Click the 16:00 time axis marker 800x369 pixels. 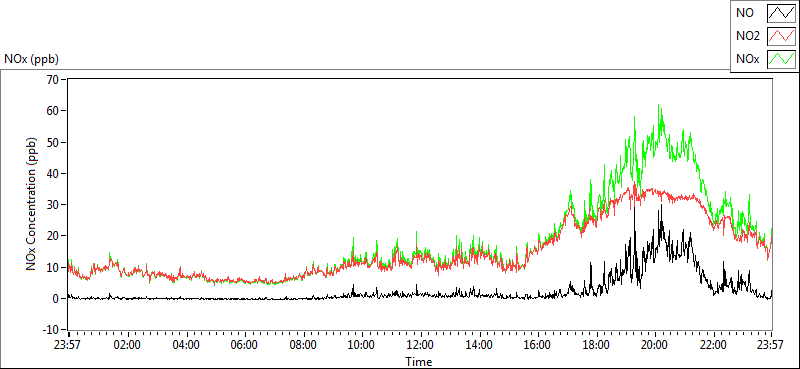pyautogui.click(x=538, y=345)
